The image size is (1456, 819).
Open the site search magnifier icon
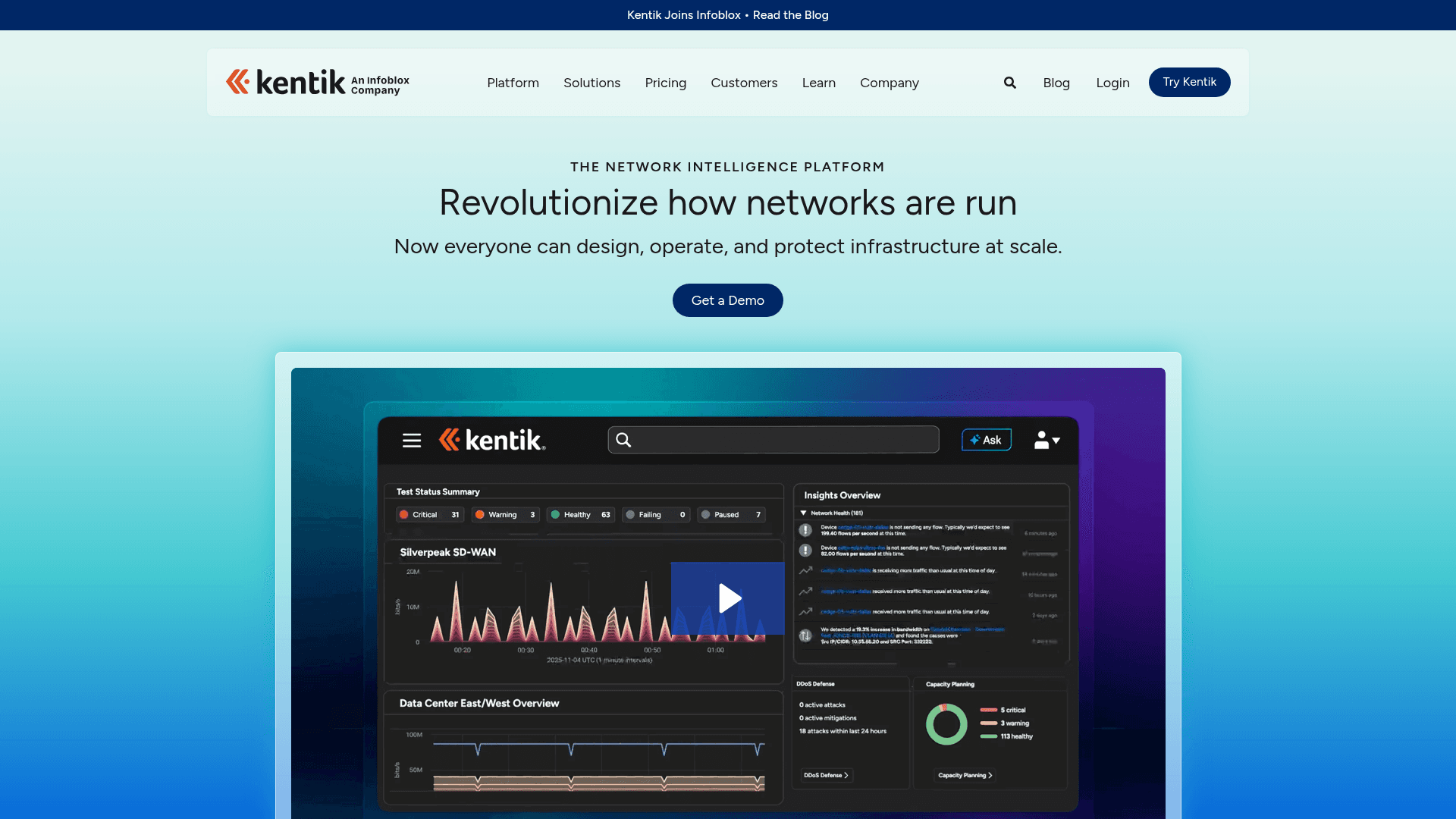[1009, 83]
